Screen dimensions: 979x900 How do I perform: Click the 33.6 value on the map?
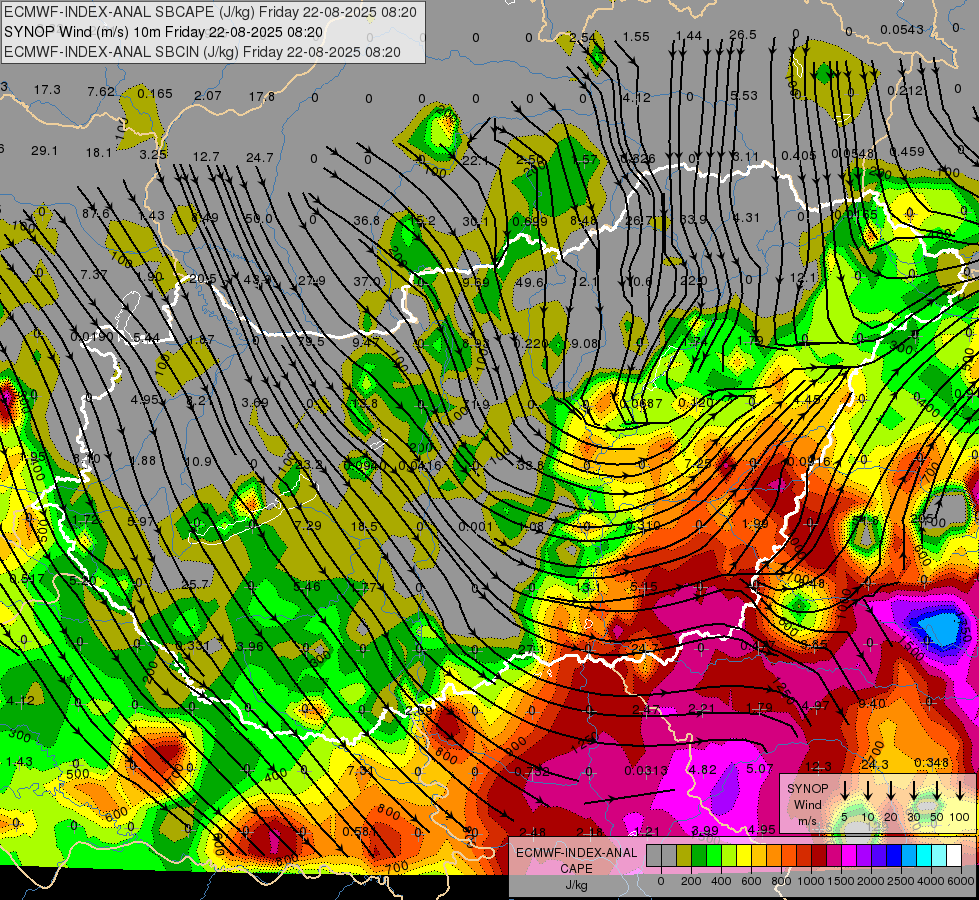(530, 465)
